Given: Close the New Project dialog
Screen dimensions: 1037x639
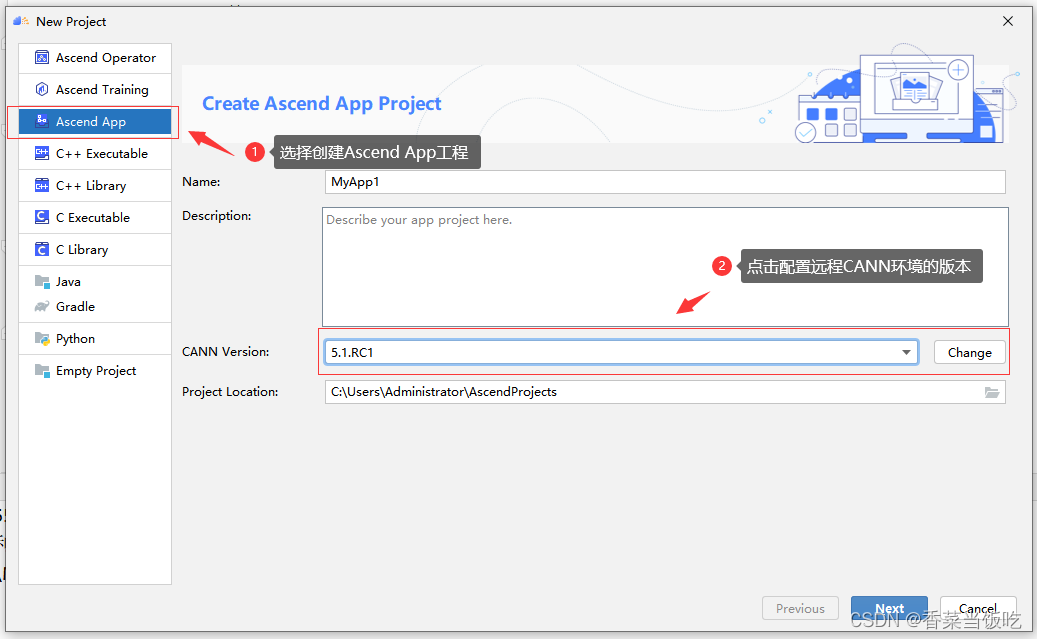Looking at the screenshot, I should (1008, 21).
